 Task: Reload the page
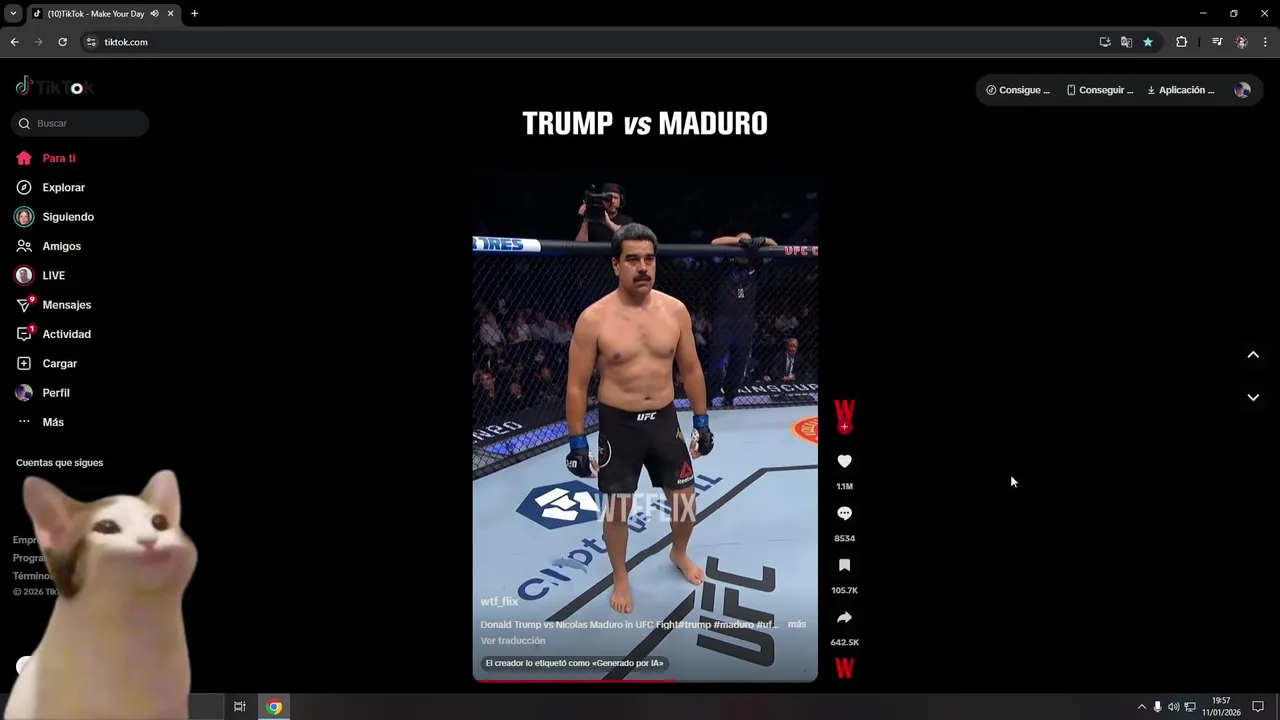[62, 42]
